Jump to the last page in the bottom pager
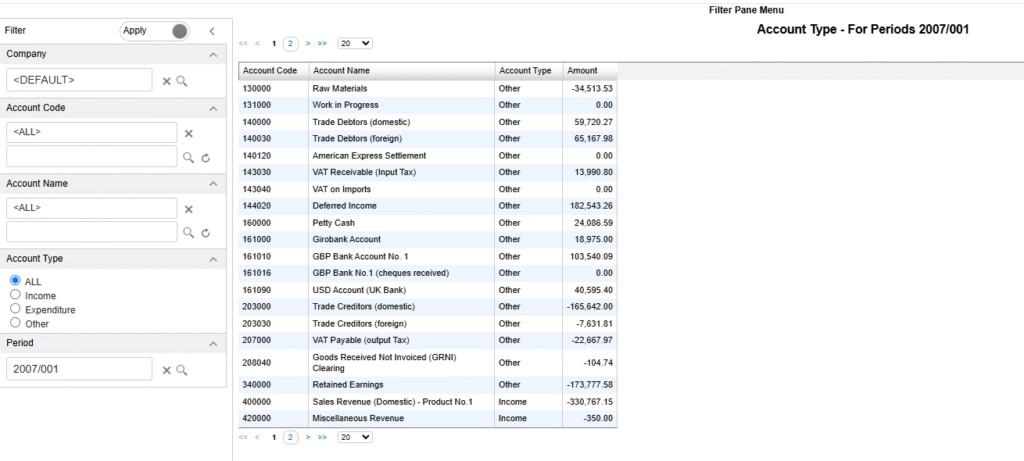The image size is (1024, 461). click(x=322, y=437)
